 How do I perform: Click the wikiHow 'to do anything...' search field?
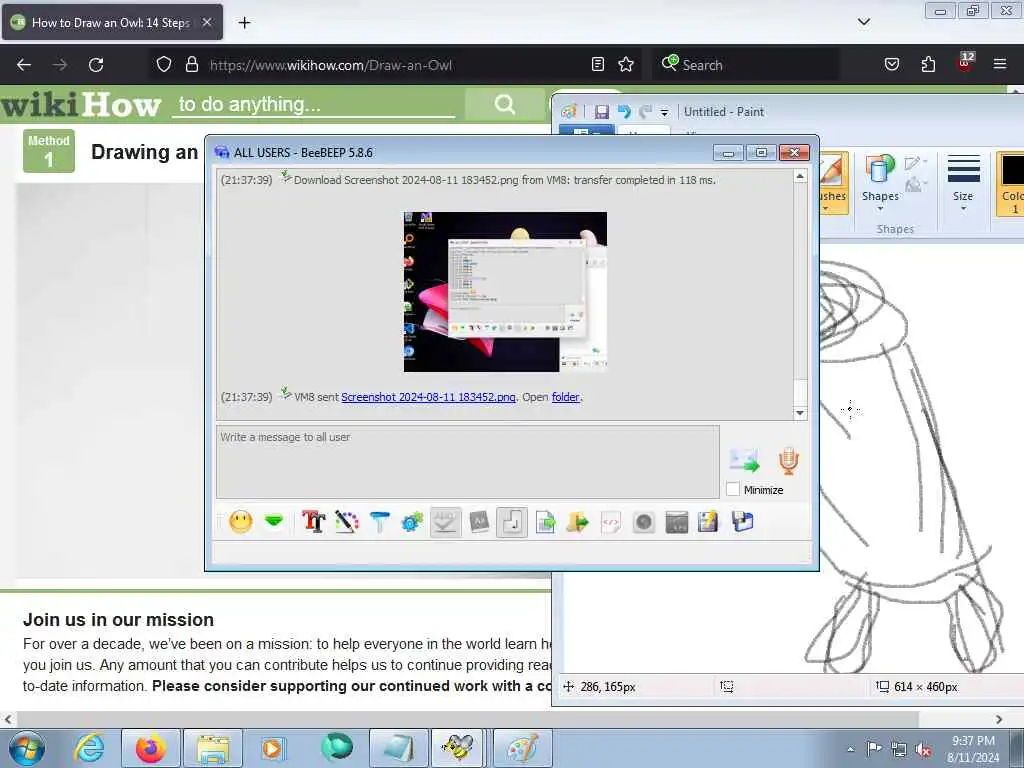coord(313,104)
